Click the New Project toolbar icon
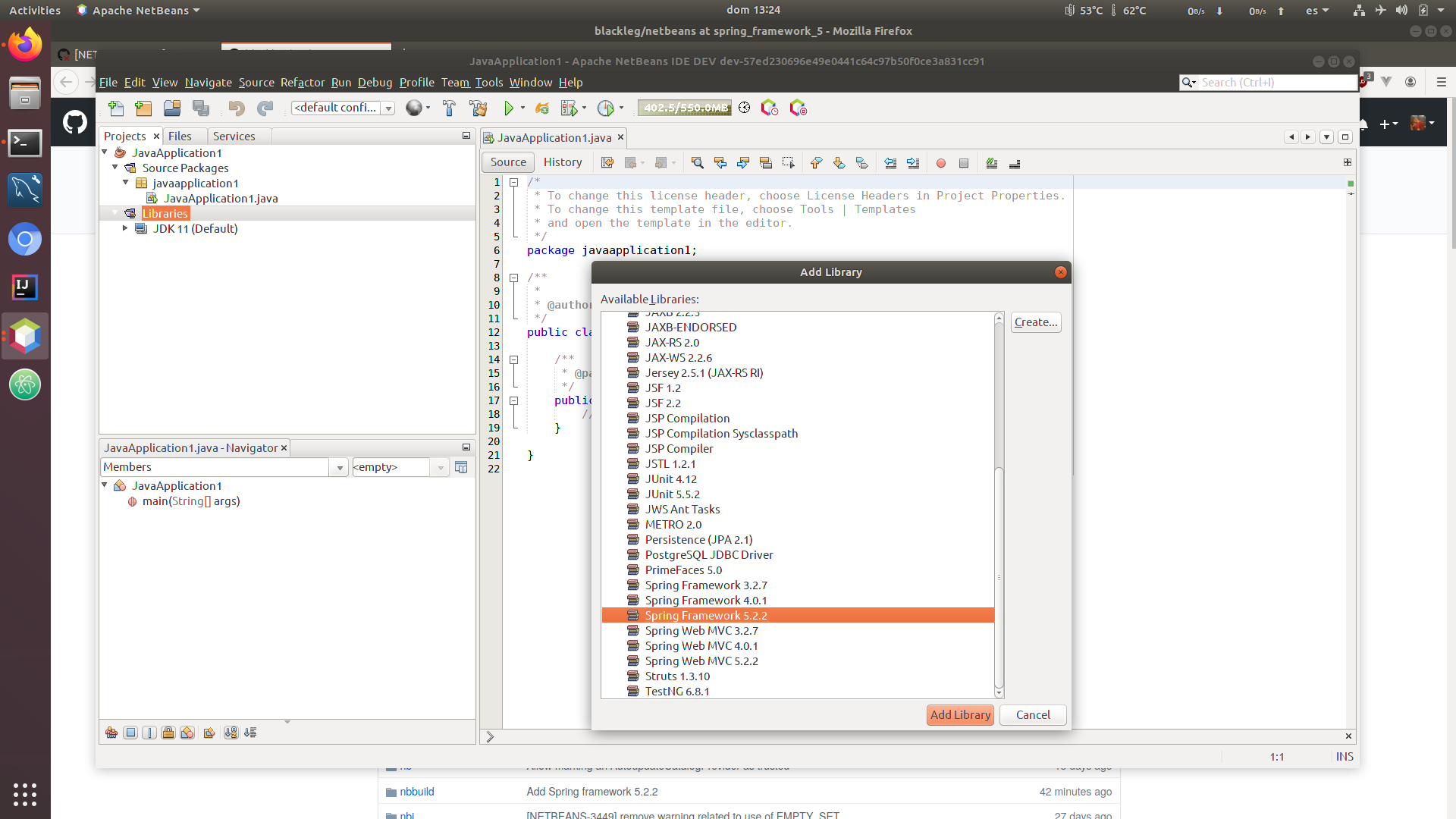 [x=143, y=108]
